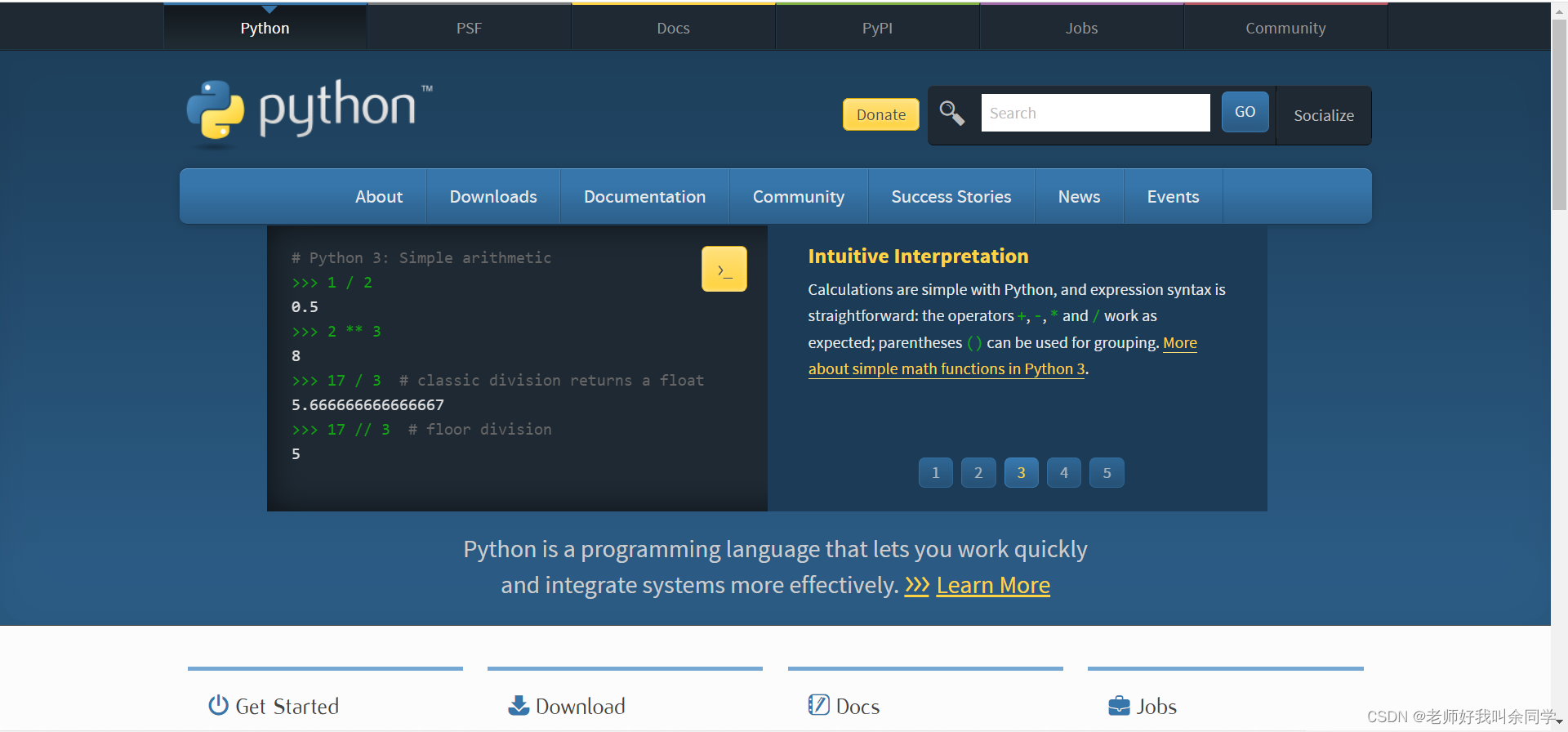This screenshot has width=1568, height=732.
Task: Go to the PyPI top tab
Action: [x=878, y=28]
